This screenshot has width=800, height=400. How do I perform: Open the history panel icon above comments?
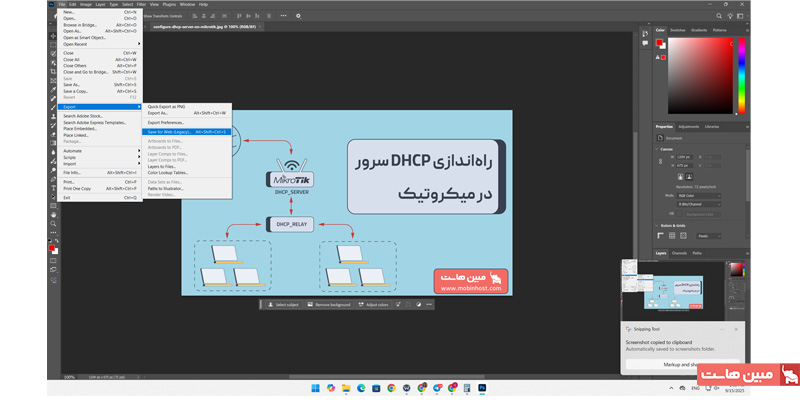click(645, 34)
